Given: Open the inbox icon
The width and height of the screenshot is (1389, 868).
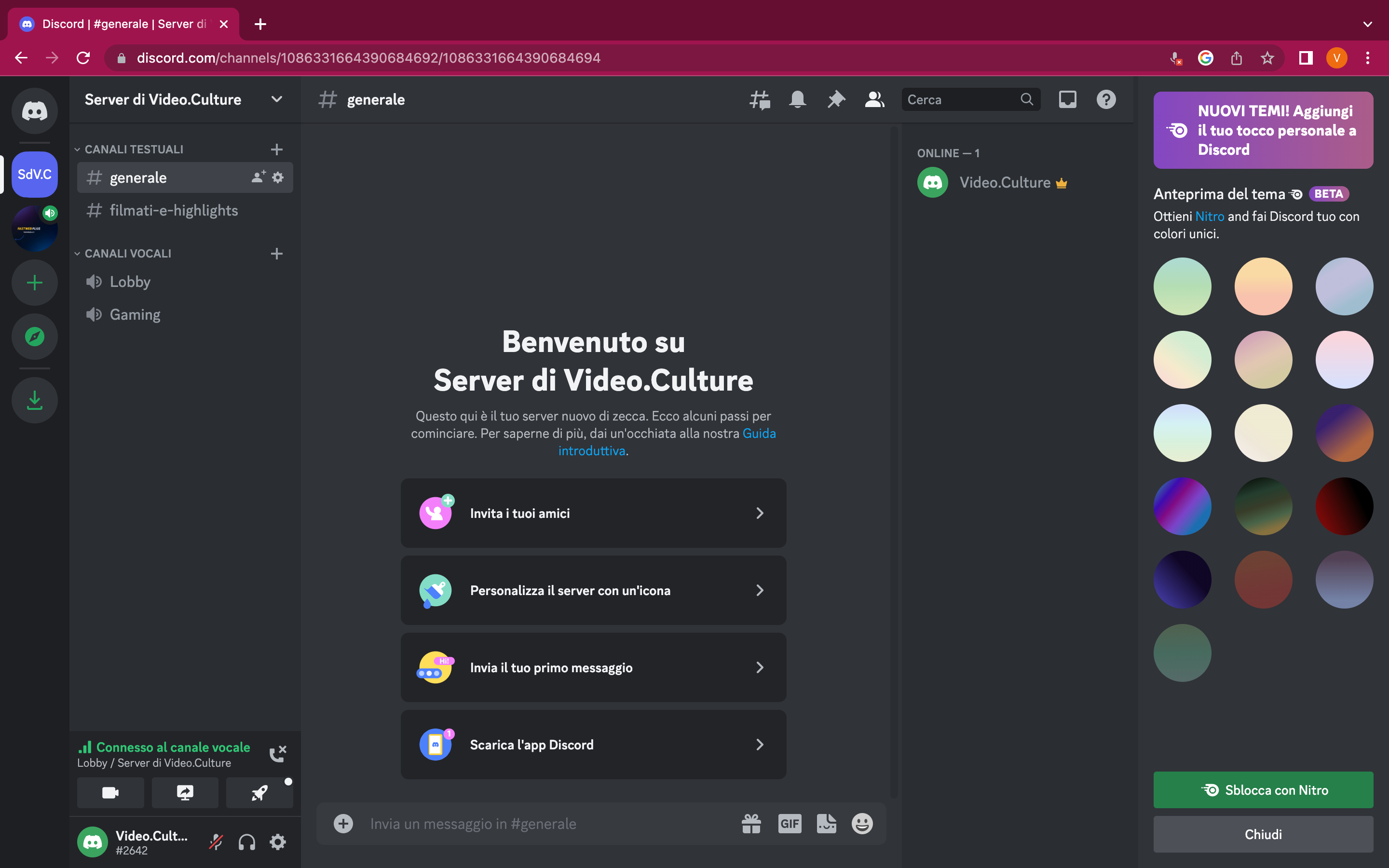Looking at the screenshot, I should pos(1067,99).
